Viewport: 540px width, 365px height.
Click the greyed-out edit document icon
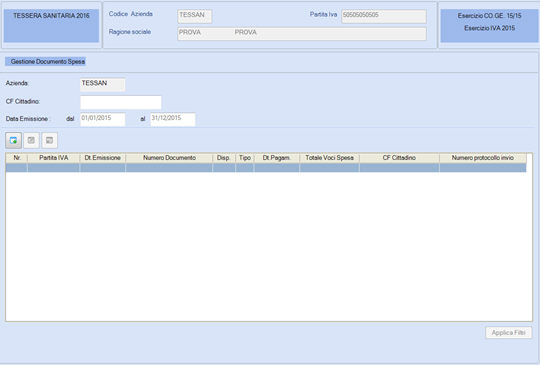click(31, 140)
